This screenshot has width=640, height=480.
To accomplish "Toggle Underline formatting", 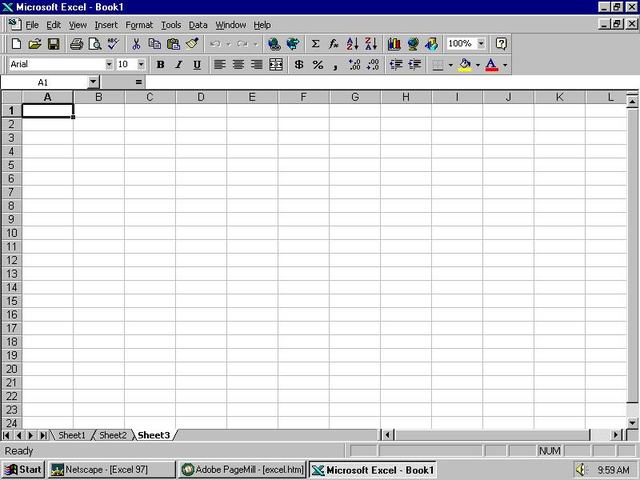I will 197,64.
